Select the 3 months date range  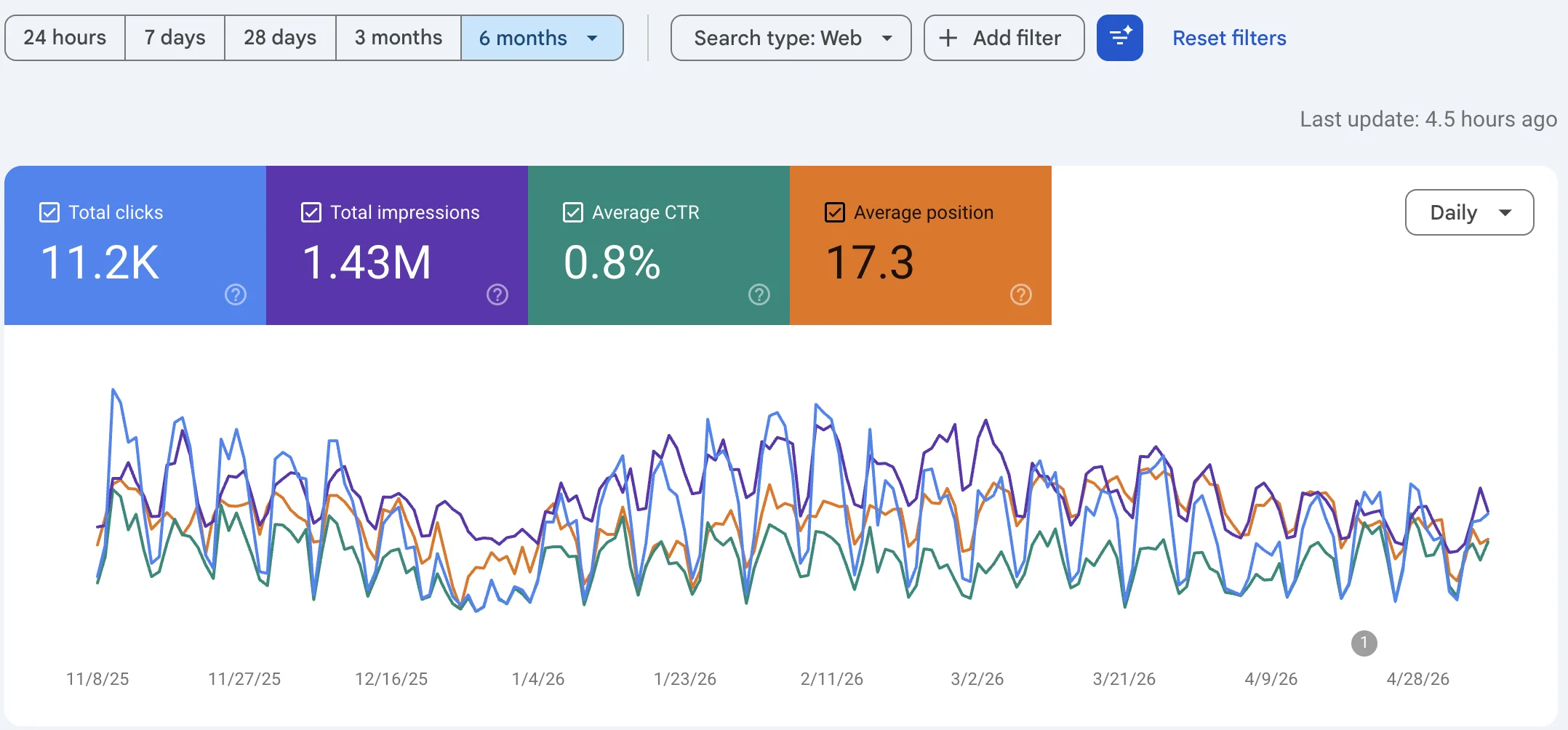398,38
